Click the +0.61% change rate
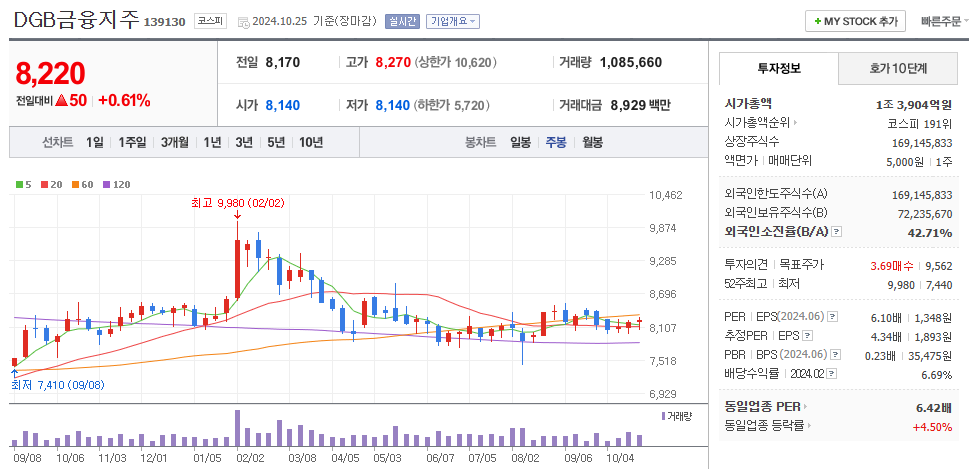976x469 pixels. [x=124, y=101]
